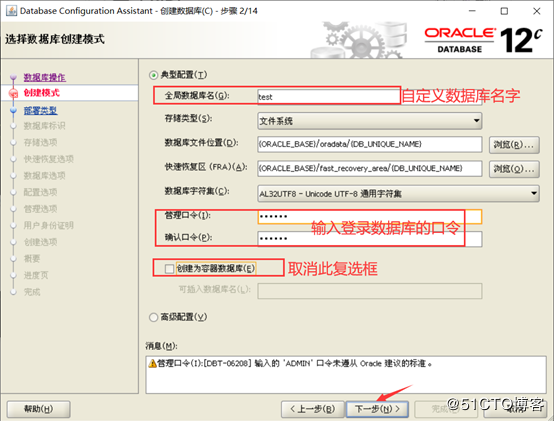Click the 数据库操作 step bullet icon
Screen dimensions: 554x421
pyautogui.click(x=13, y=77)
